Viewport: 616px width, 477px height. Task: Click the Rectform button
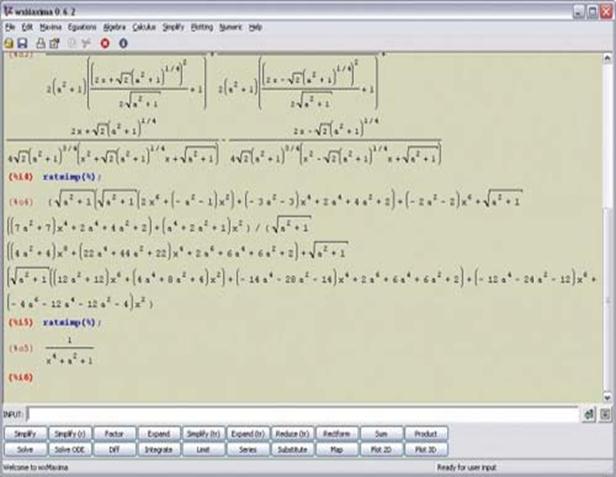point(337,434)
